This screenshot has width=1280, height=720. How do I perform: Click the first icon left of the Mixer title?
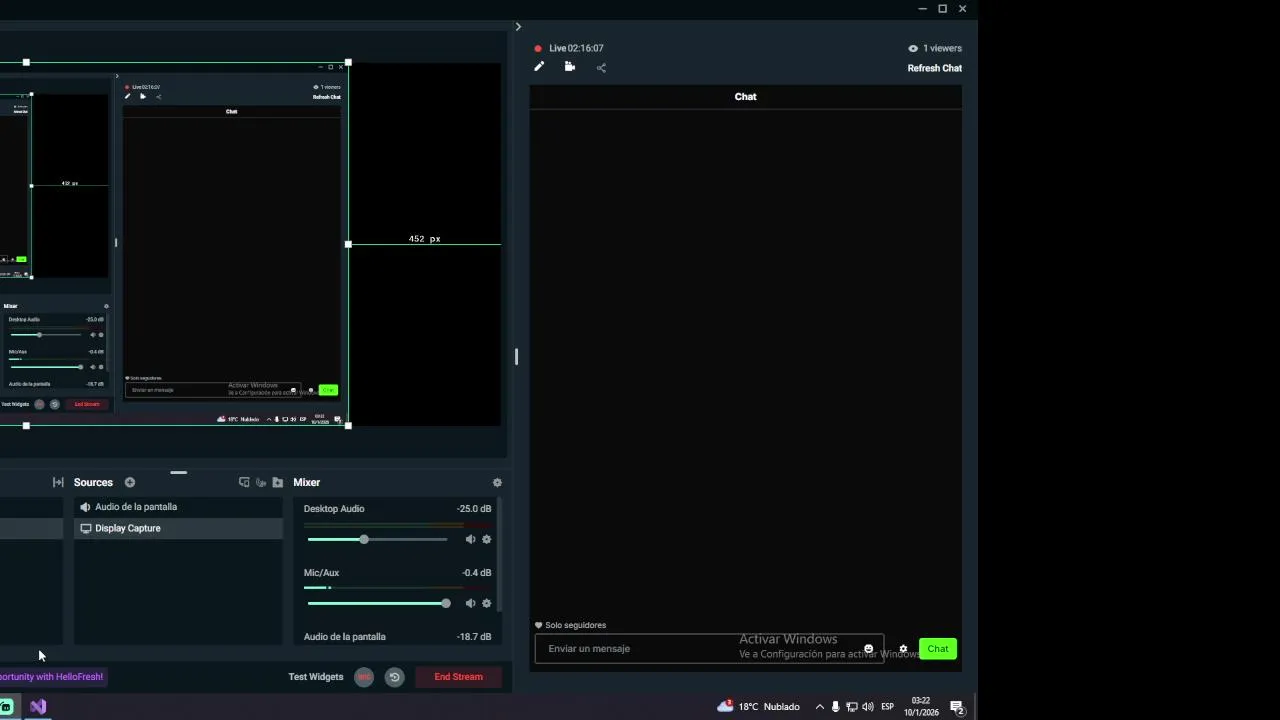(244, 482)
